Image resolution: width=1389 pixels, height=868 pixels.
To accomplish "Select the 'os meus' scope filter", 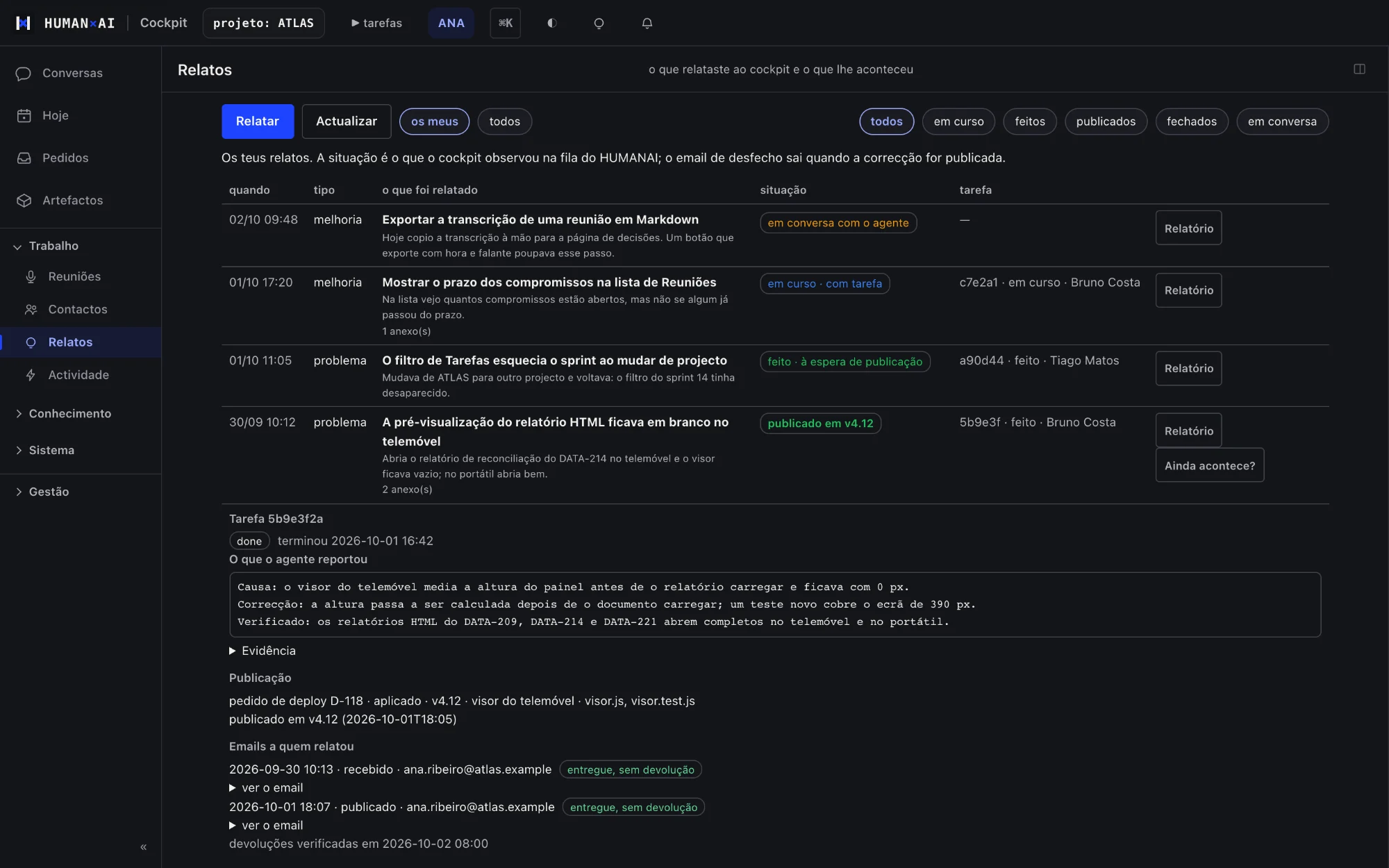I will pyautogui.click(x=434, y=122).
